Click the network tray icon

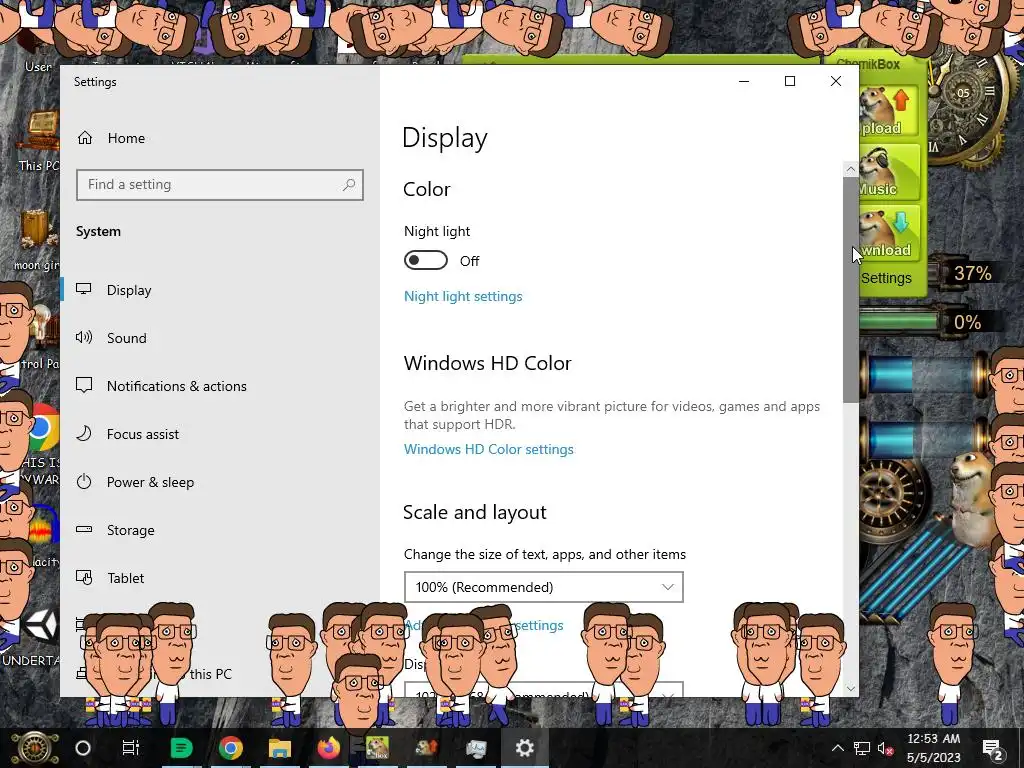coord(861,748)
